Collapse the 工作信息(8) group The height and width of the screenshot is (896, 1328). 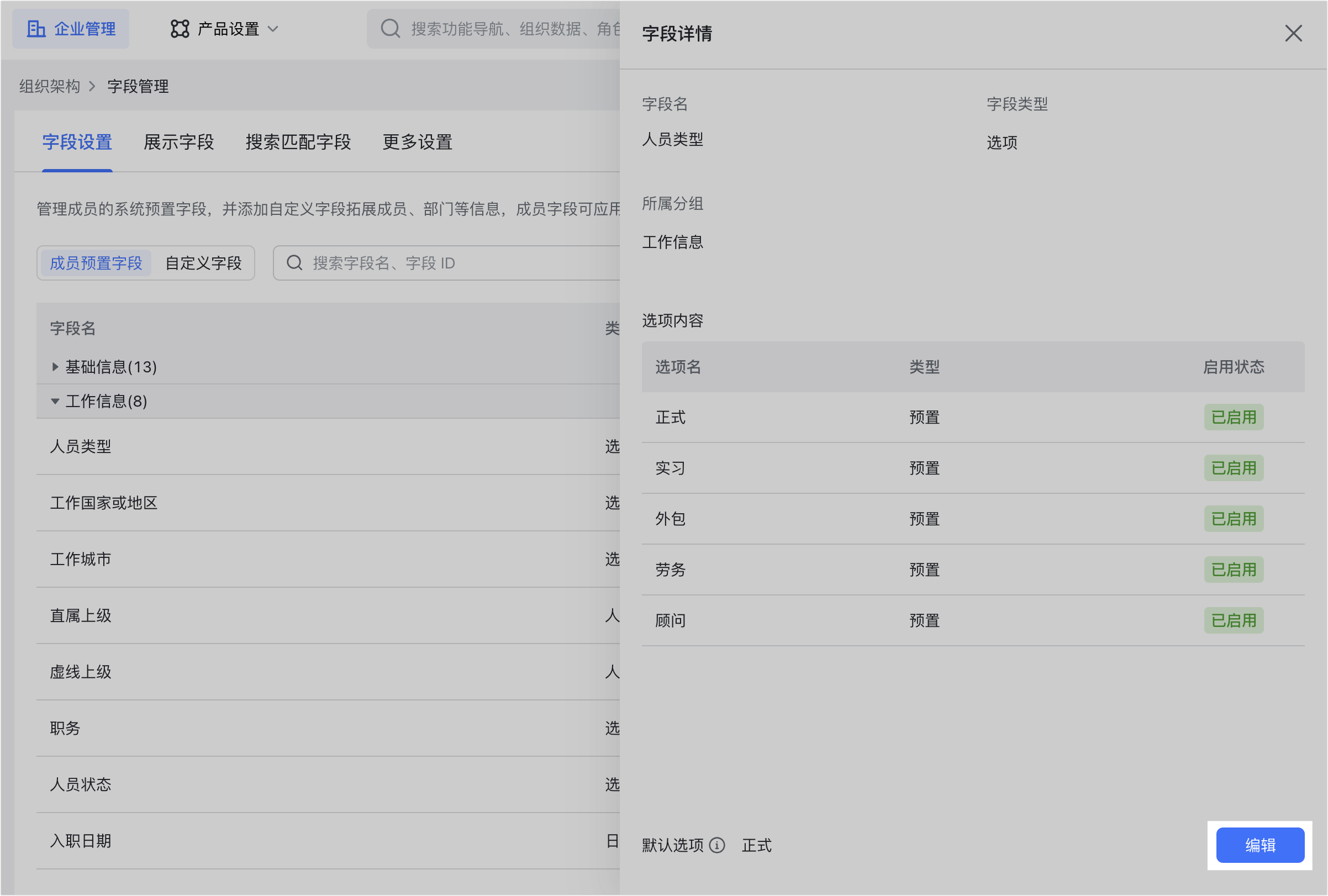click(55, 401)
